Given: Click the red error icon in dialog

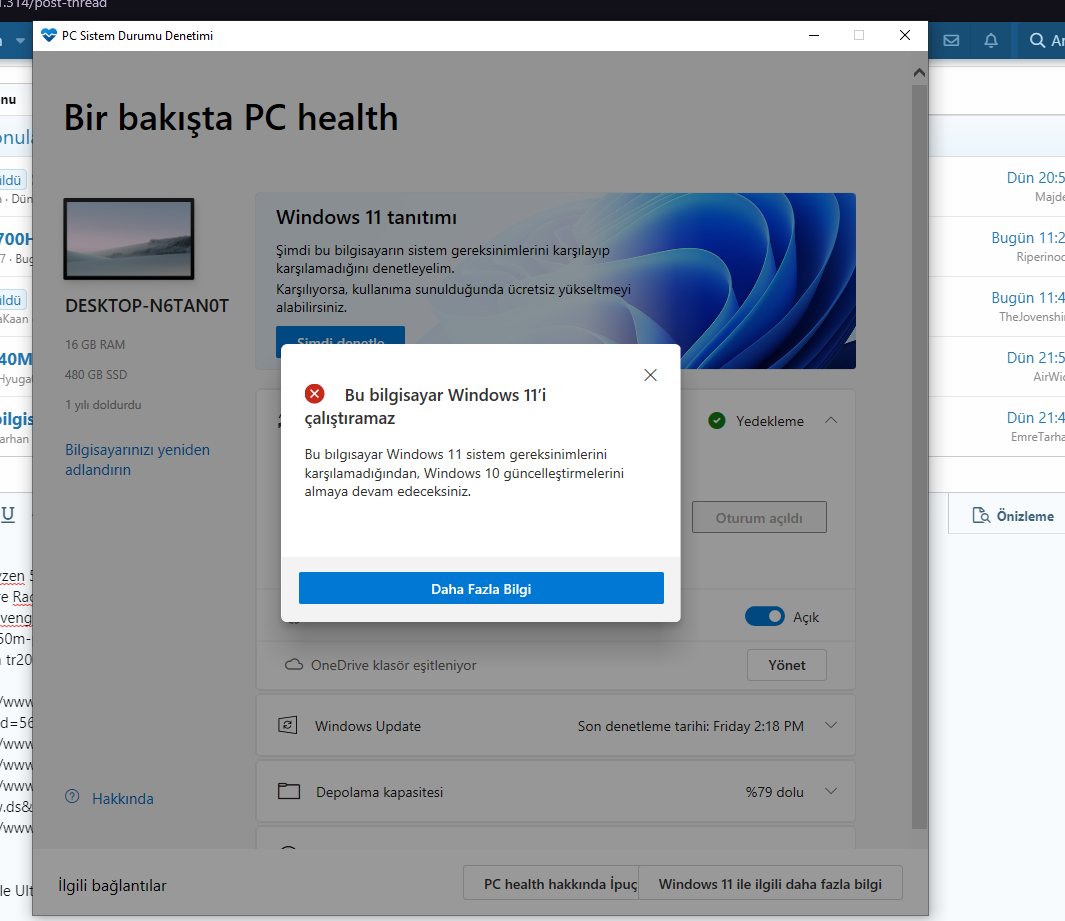Looking at the screenshot, I should (x=314, y=394).
